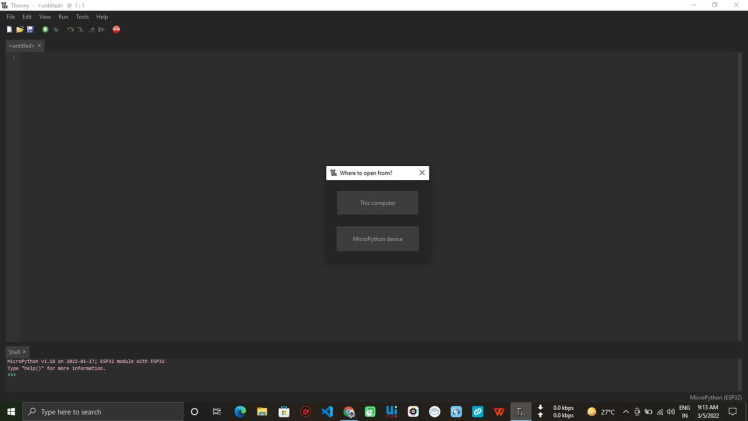This screenshot has height=421, width=748.
Task: Click the Resume debugger icon
Action: click(101, 30)
